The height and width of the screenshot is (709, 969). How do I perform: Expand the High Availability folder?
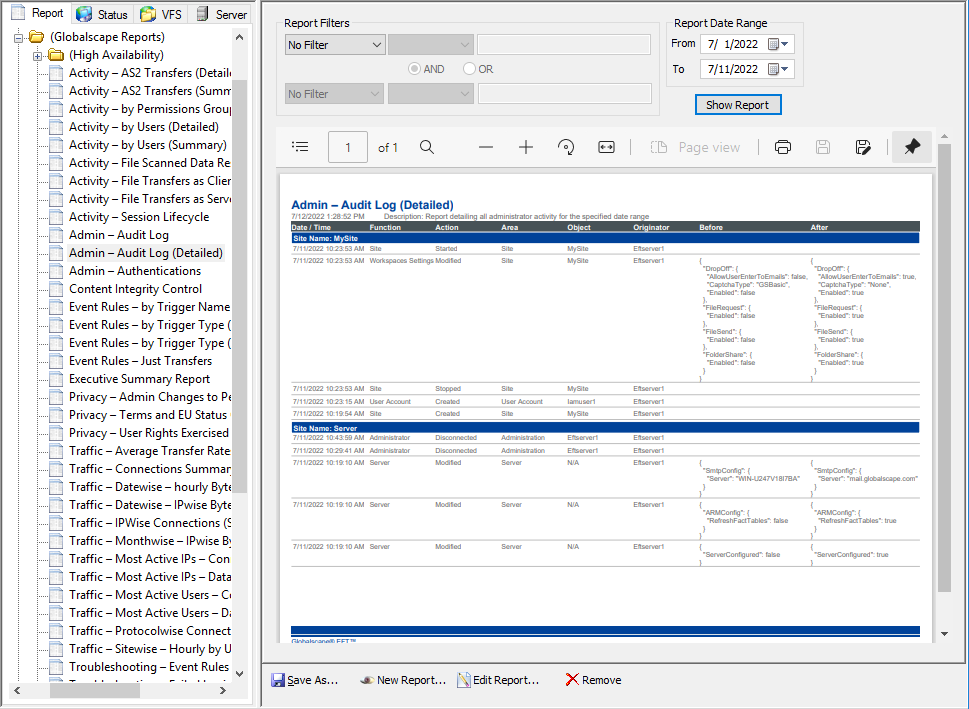[x=38, y=55]
